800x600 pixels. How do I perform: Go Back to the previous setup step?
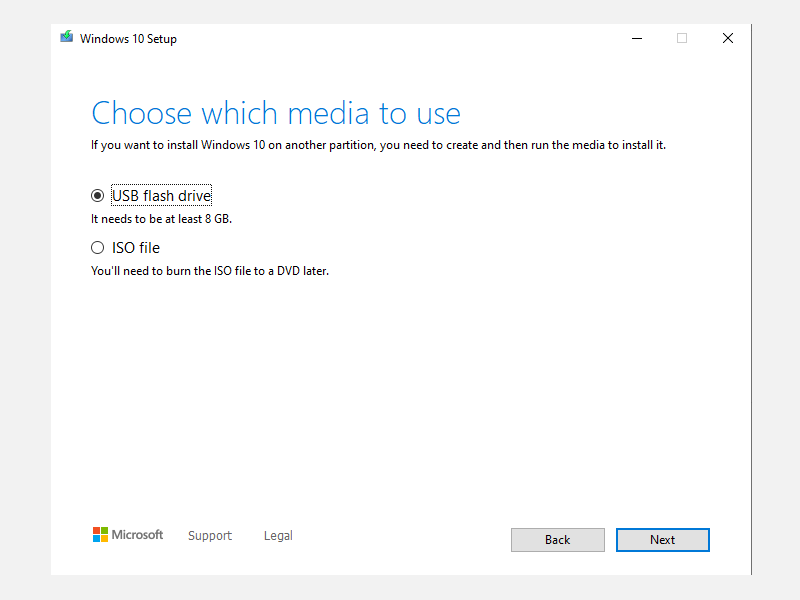coord(558,540)
